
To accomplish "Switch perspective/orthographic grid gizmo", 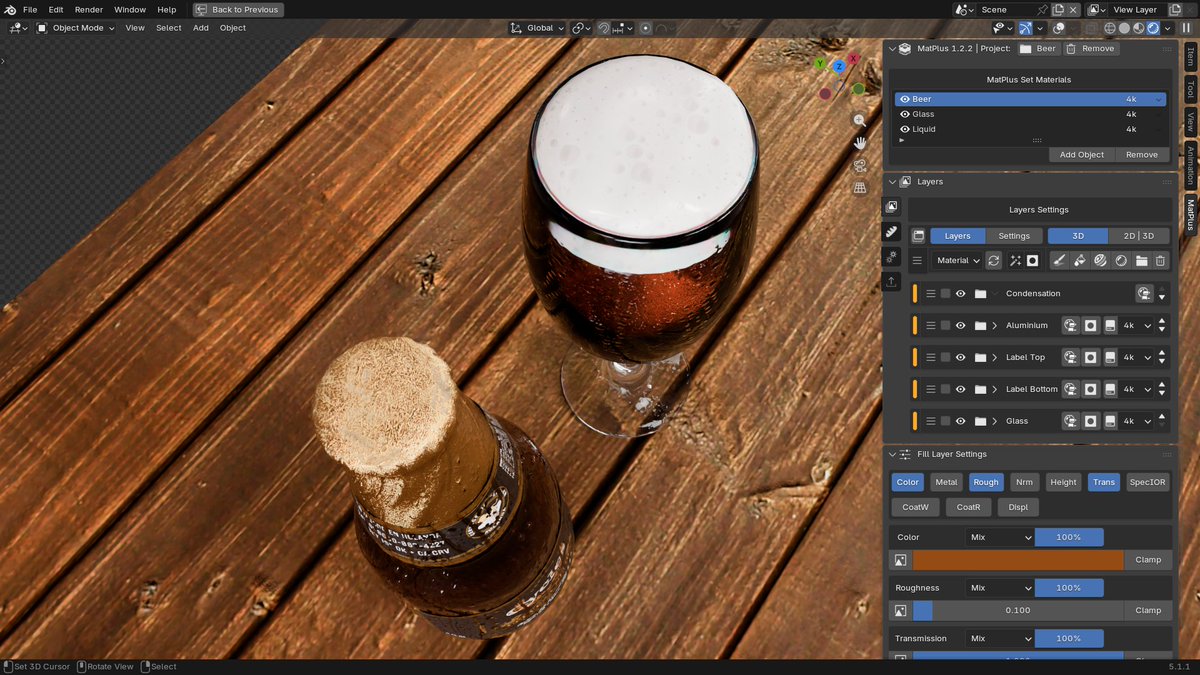I will pos(859,187).
